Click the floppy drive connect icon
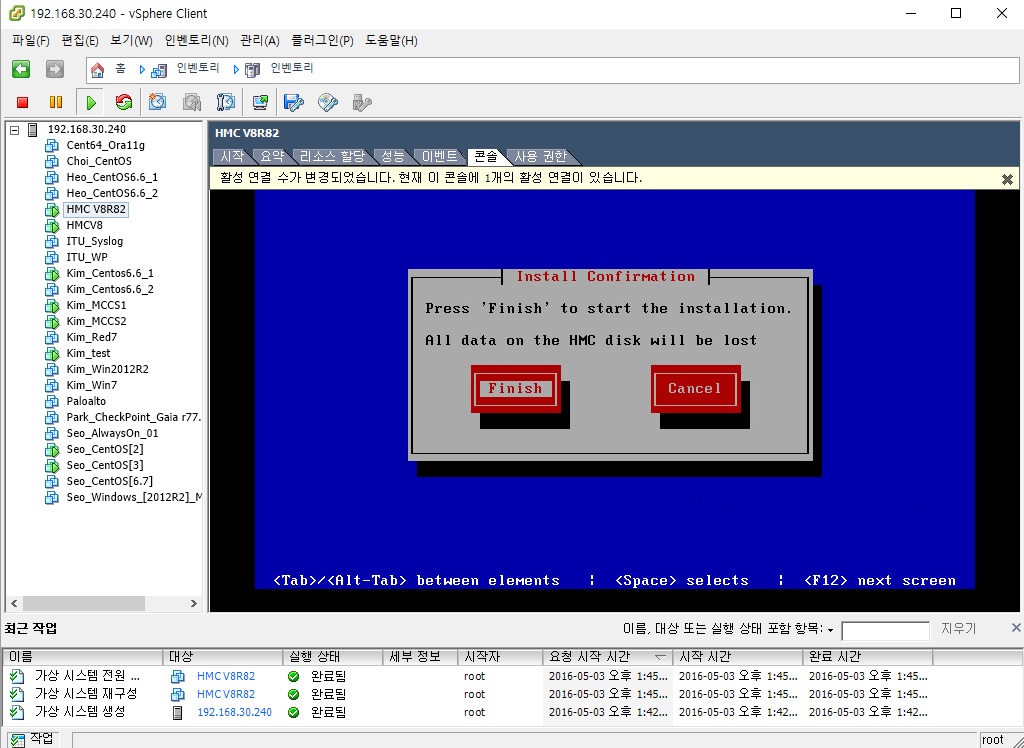Image resolution: width=1024 pixels, height=748 pixels. [293, 102]
